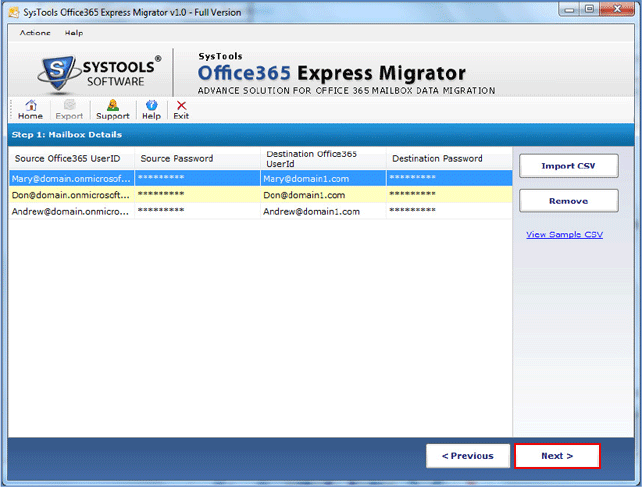Open Support from the toolbar
This screenshot has width=642, height=487.
[x=113, y=110]
